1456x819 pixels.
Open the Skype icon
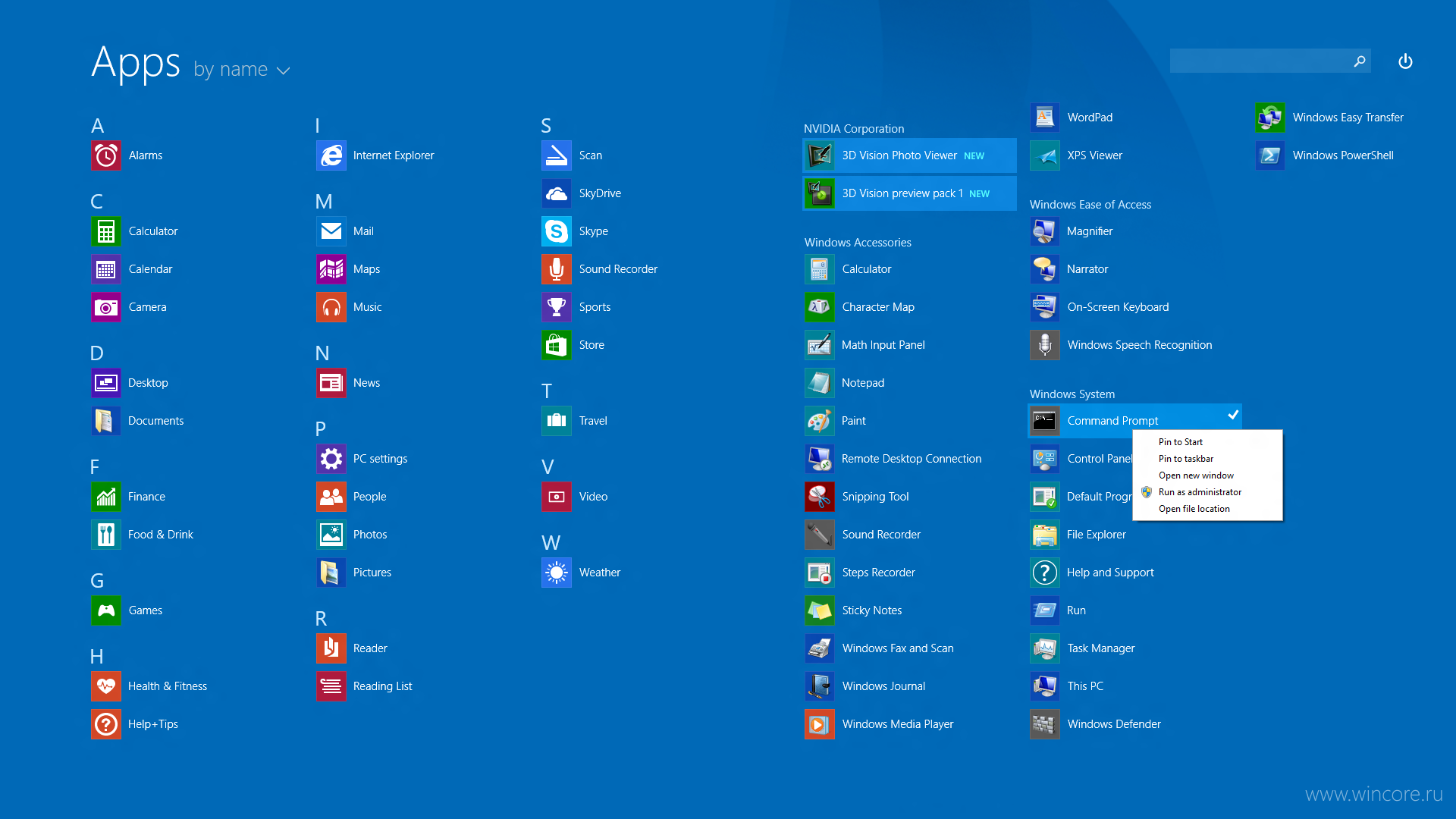pos(557,231)
